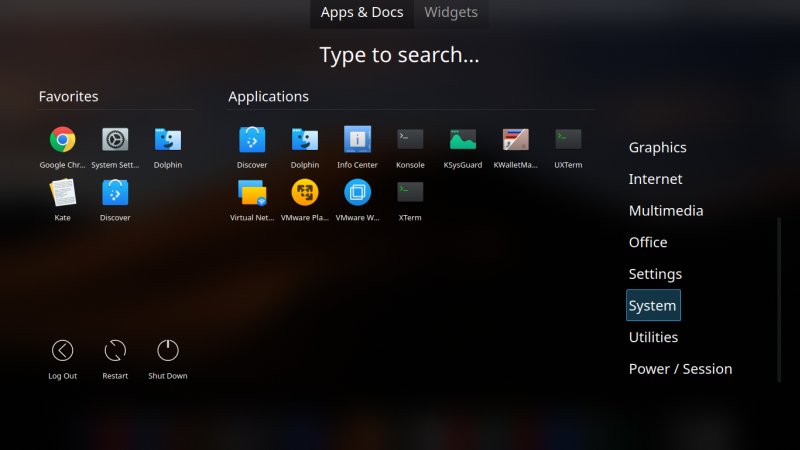This screenshot has height=450, width=800.
Task: Click the category list scrollbar
Action: [780, 300]
